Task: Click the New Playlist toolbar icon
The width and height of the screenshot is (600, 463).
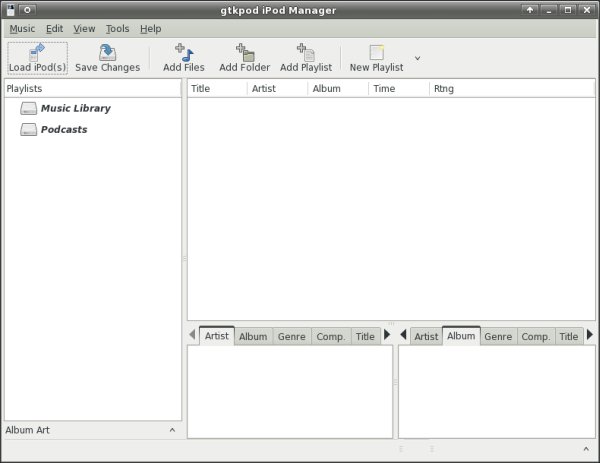Action: [377, 52]
